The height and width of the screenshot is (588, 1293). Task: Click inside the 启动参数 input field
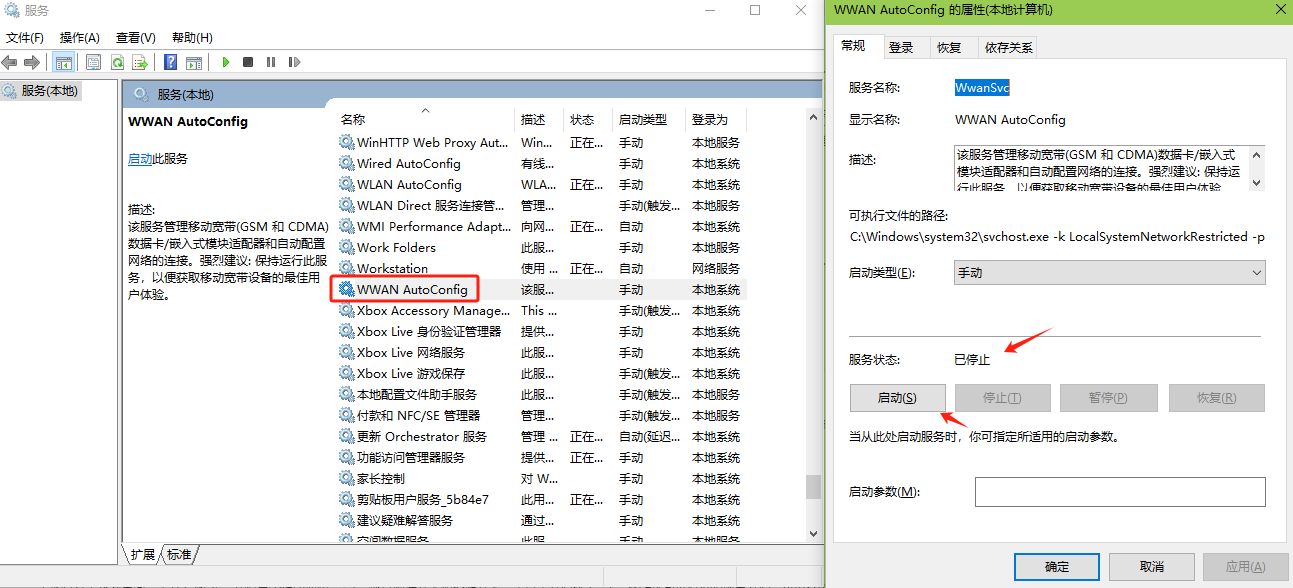(1120, 492)
